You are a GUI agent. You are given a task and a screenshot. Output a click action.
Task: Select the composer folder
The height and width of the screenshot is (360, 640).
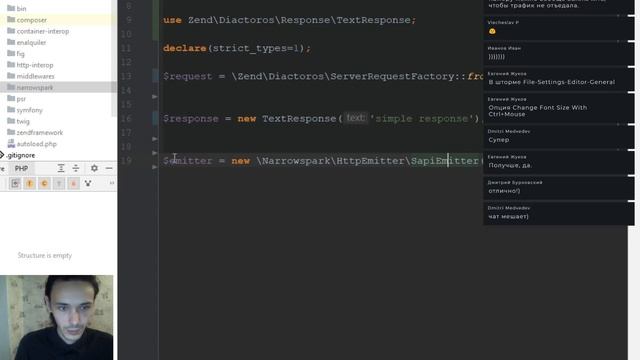coord(31,20)
